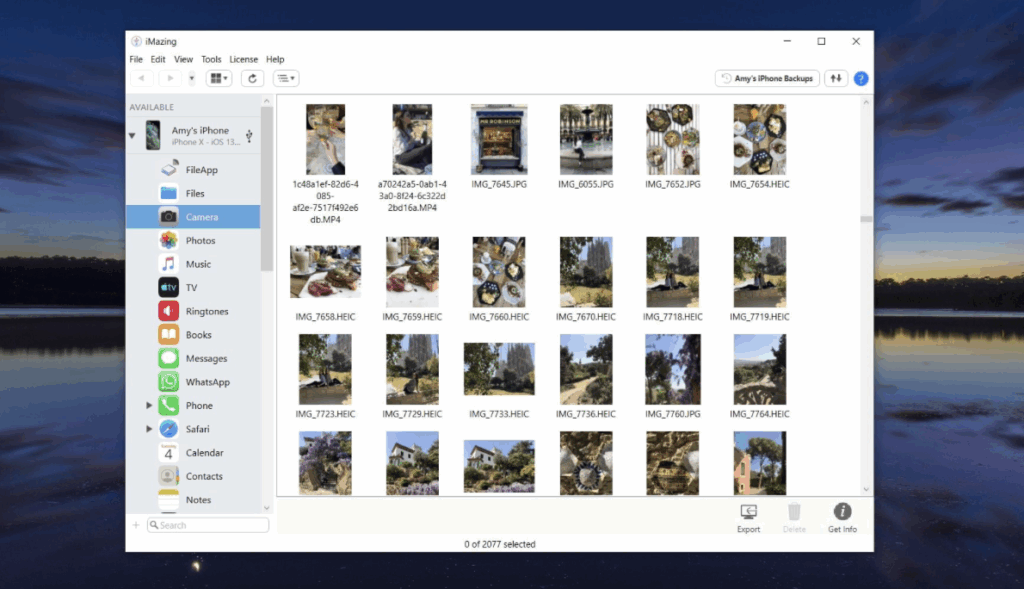Open the View menu

pos(184,59)
